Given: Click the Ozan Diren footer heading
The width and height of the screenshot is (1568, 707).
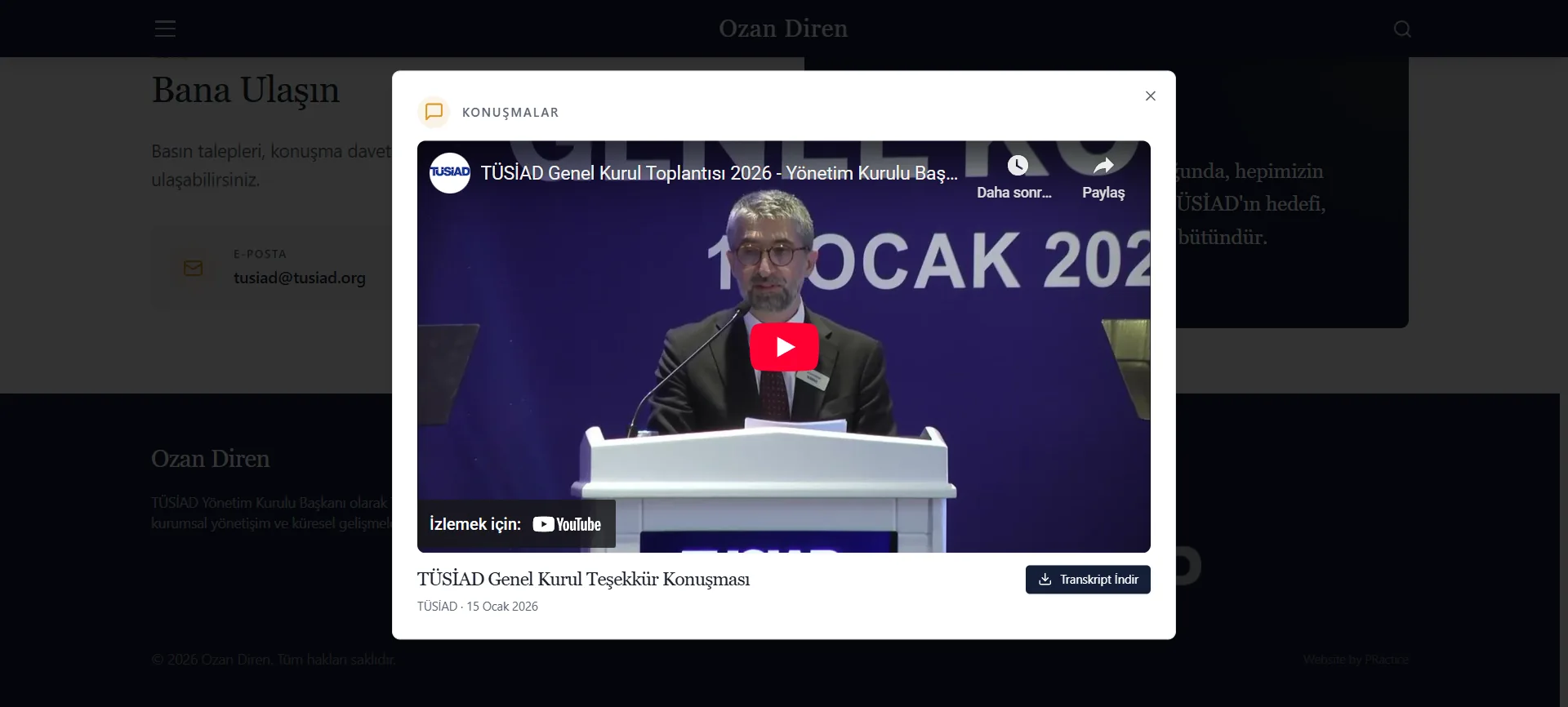Looking at the screenshot, I should coord(211,459).
